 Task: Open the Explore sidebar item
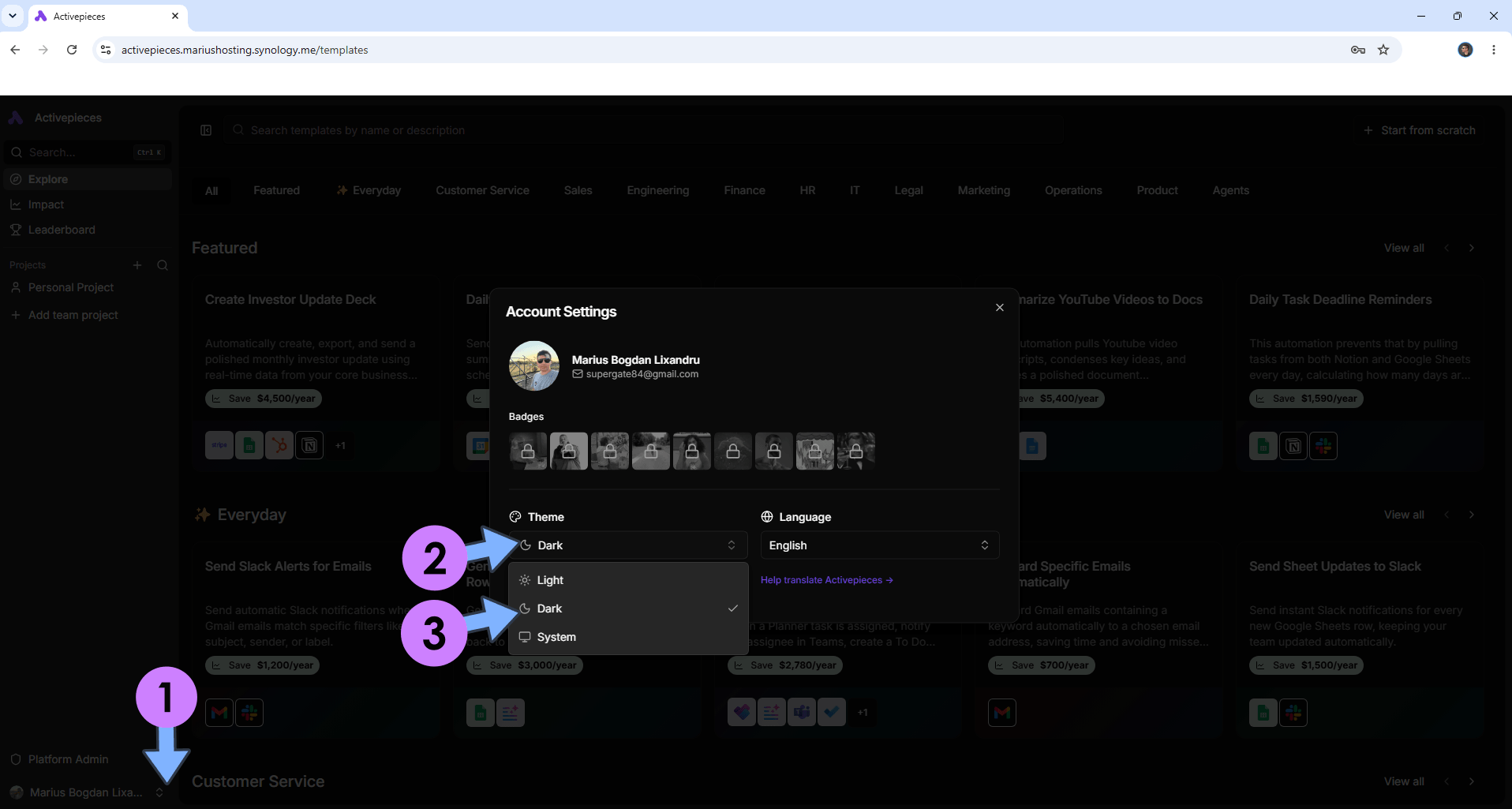pyautogui.click(x=88, y=179)
